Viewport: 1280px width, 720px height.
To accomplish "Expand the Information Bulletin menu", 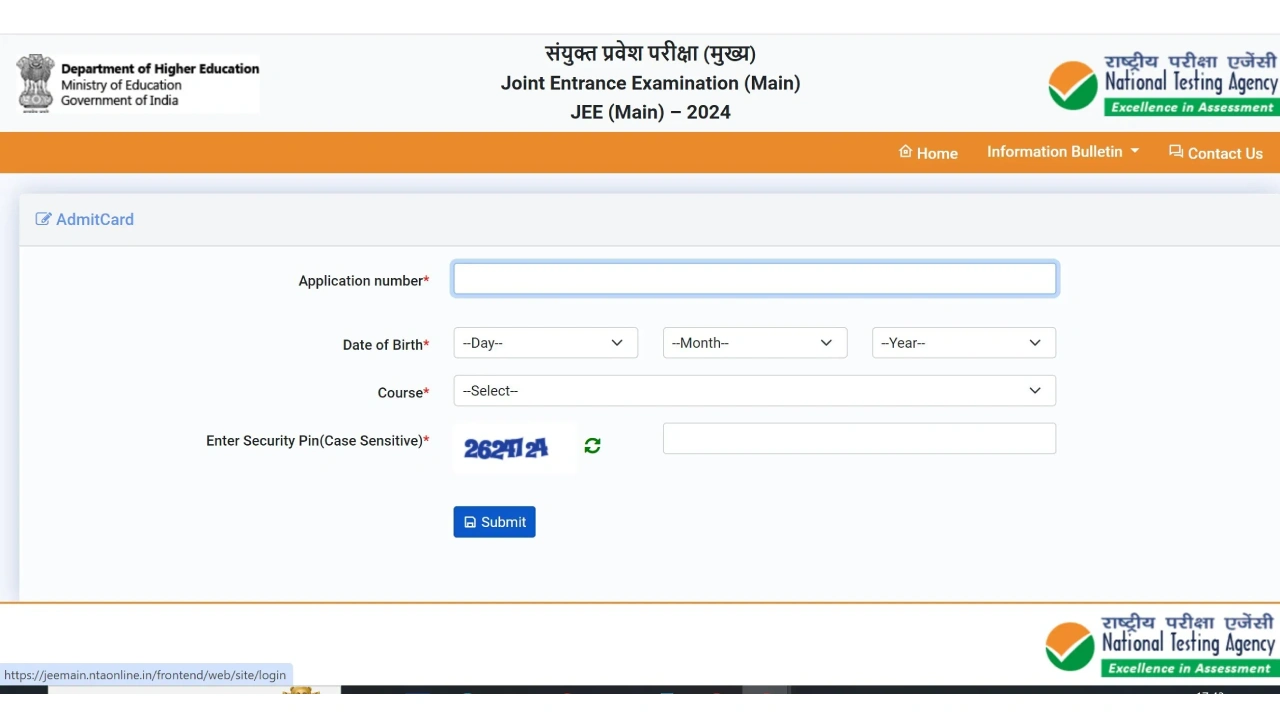I will [1062, 151].
